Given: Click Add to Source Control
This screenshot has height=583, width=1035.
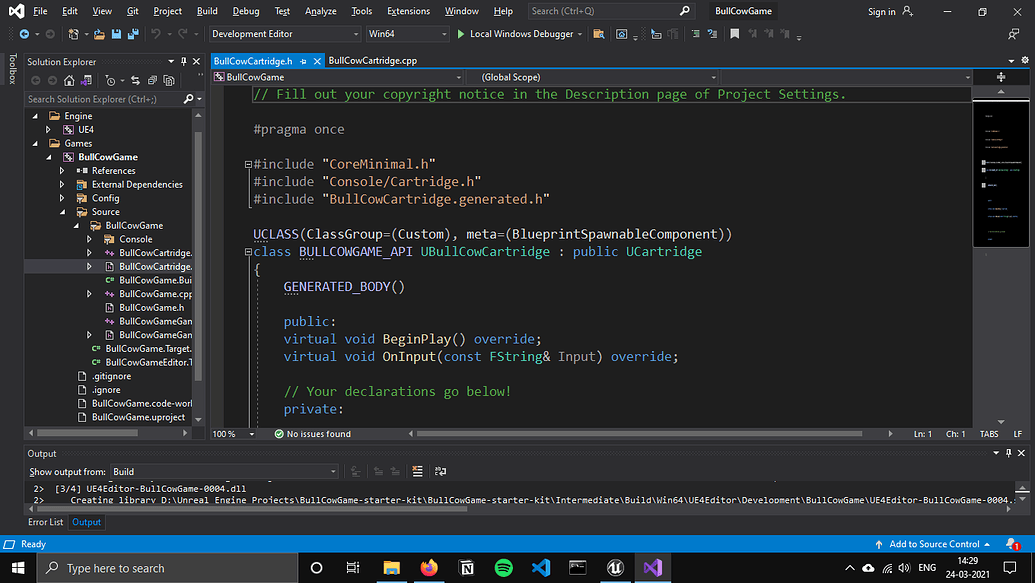Looking at the screenshot, I should [933, 544].
